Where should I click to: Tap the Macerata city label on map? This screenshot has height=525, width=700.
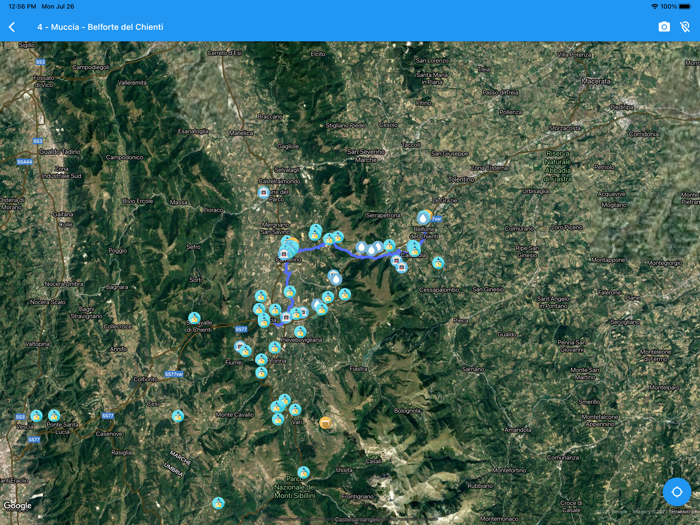(596, 81)
